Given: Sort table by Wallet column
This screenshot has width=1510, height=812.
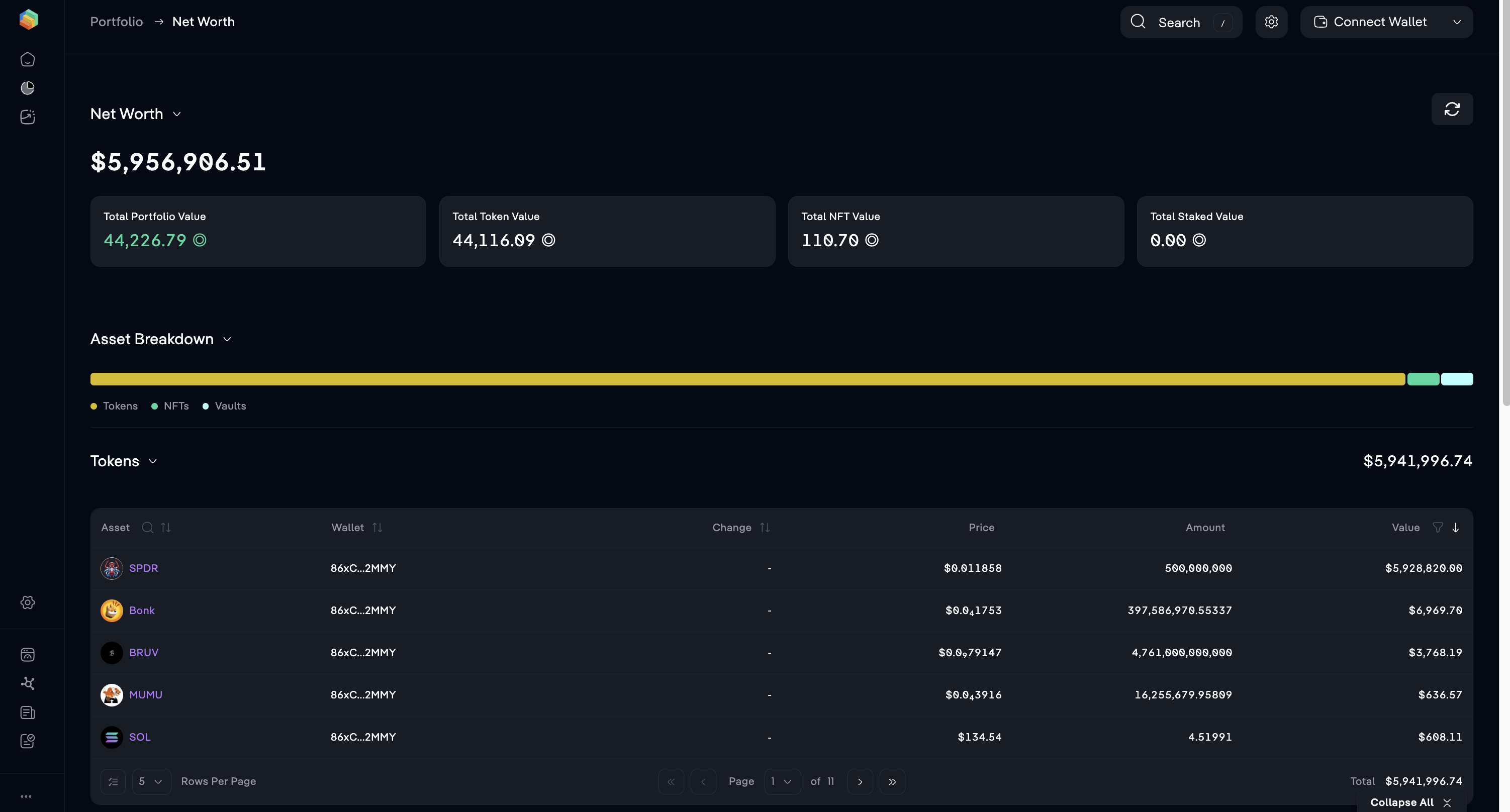Looking at the screenshot, I should pos(377,527).
